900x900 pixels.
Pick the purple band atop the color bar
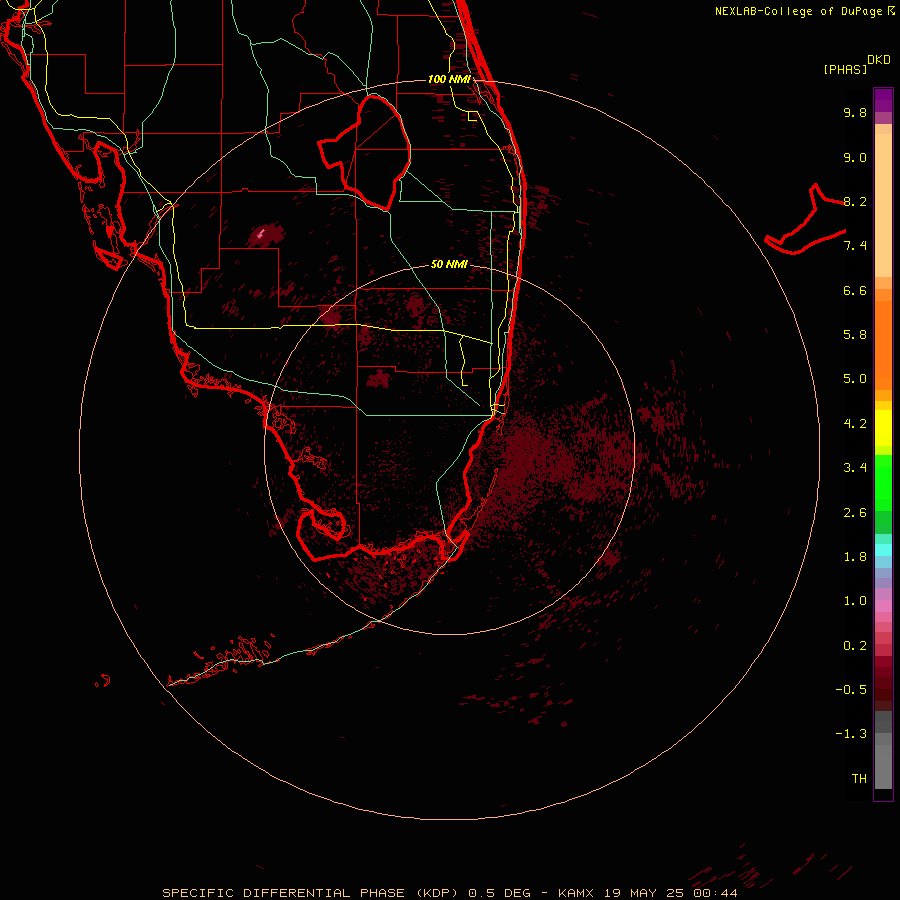click(883, 100)
